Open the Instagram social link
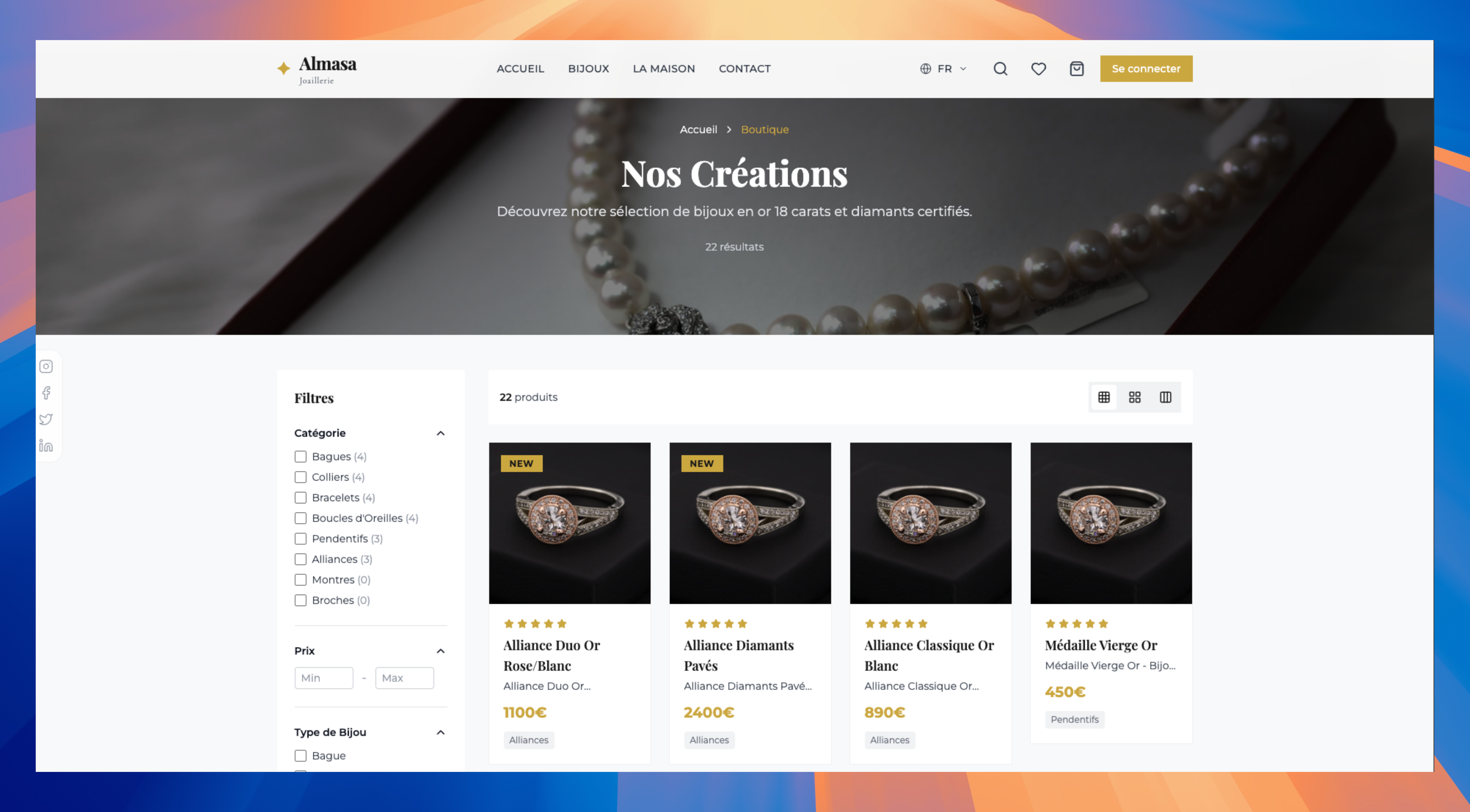The image size is (1470, 812). 46,366
